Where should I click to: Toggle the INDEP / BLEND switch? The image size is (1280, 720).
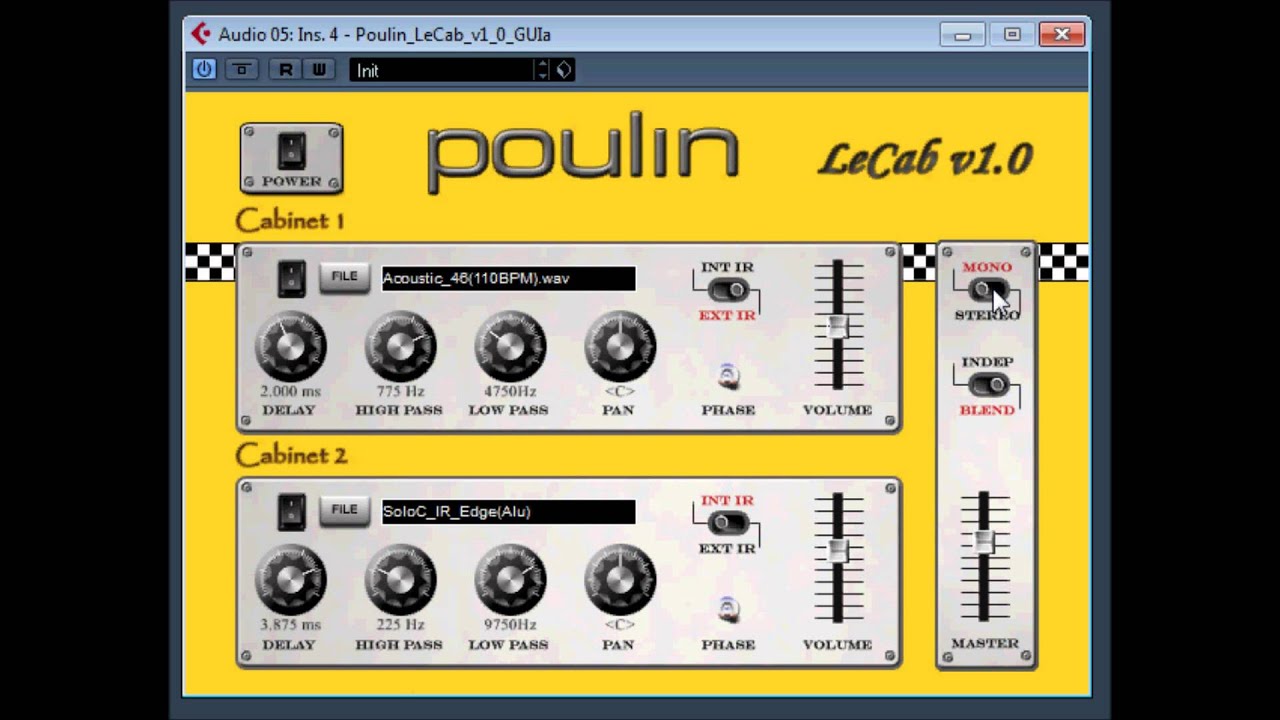[987, 385]
